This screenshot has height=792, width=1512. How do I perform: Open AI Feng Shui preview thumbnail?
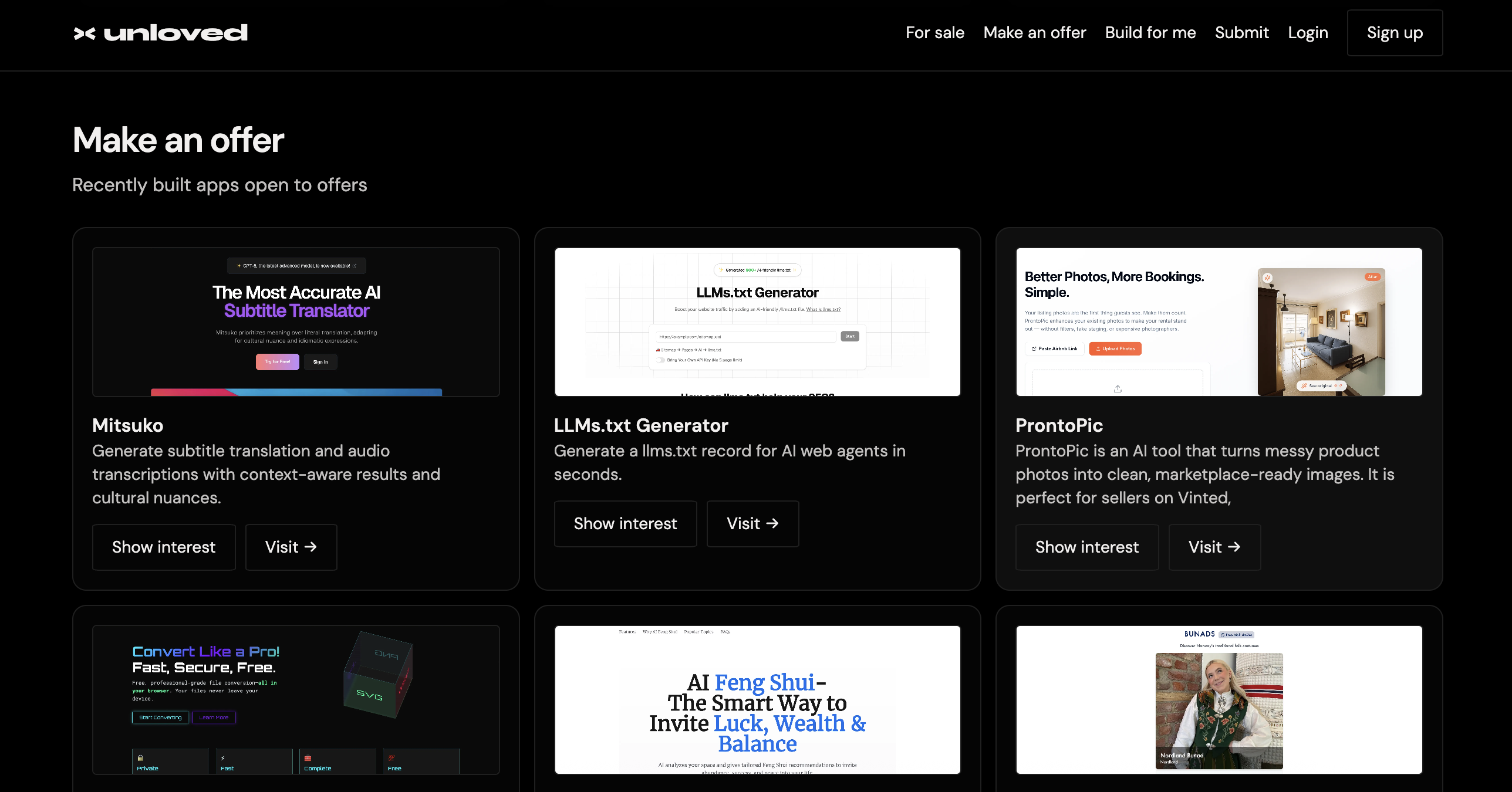757,699
